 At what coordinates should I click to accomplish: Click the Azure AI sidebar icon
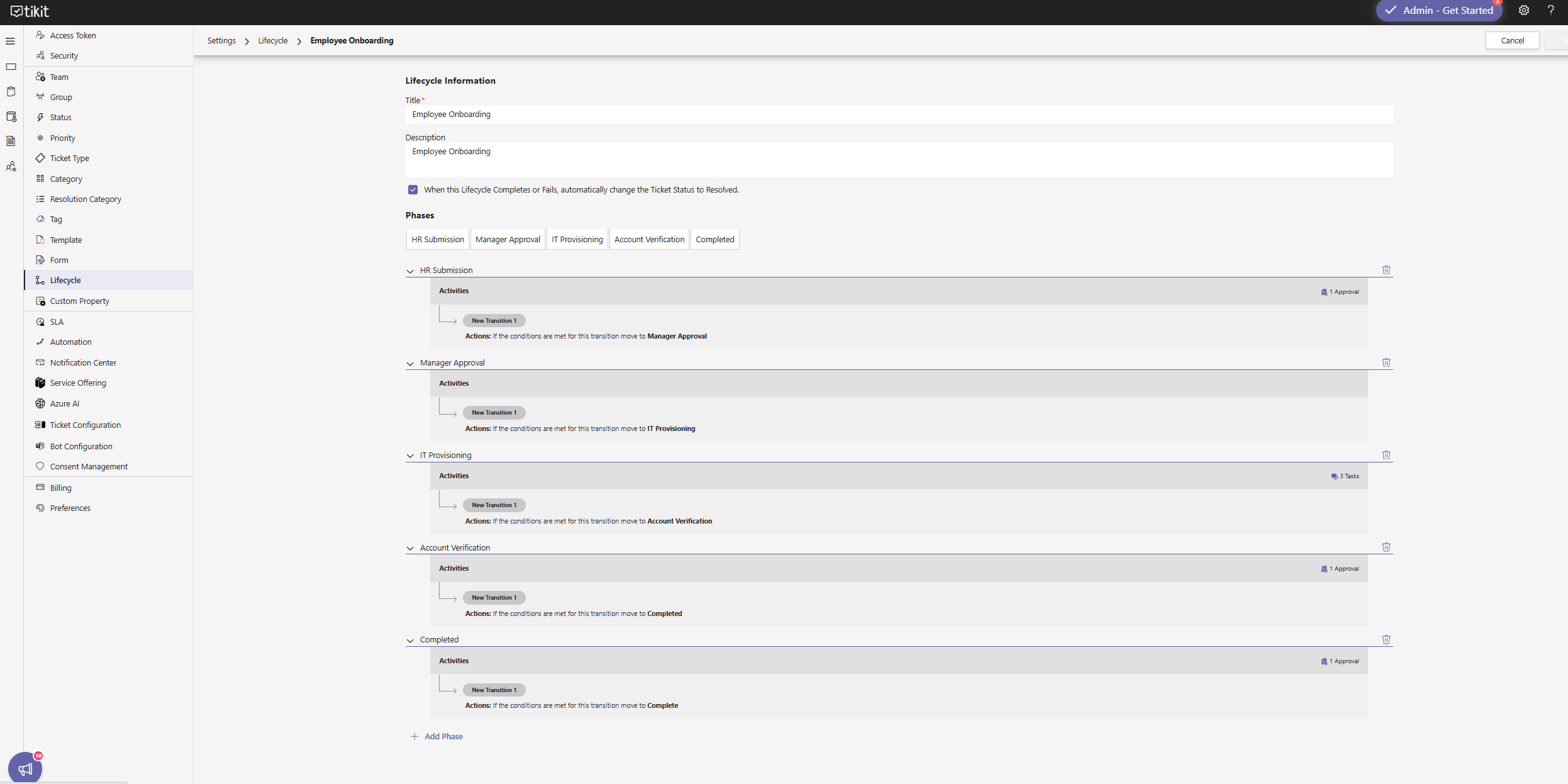pos(40,403)
